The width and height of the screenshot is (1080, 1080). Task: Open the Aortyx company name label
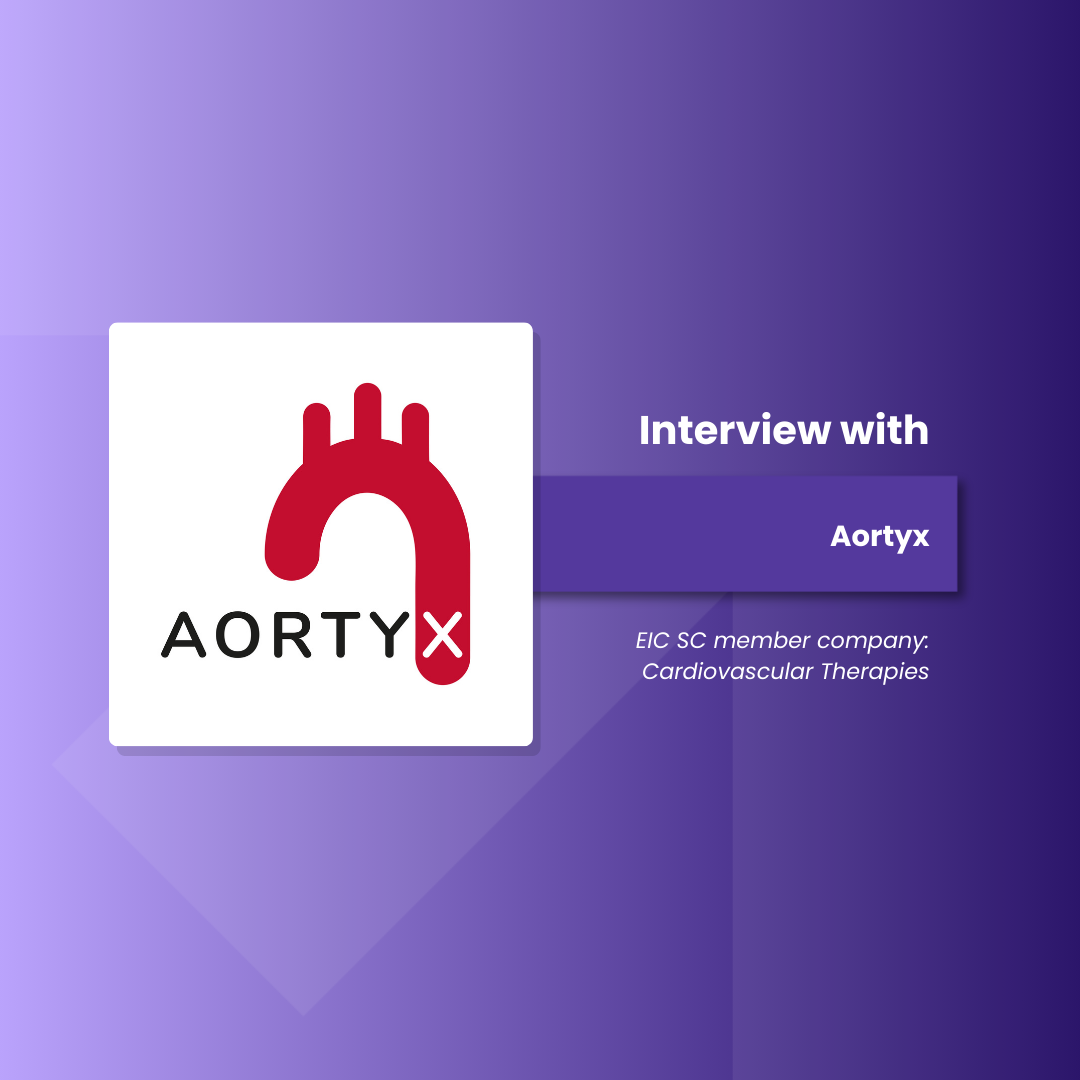pyautogui.click(x=879, y=536)
